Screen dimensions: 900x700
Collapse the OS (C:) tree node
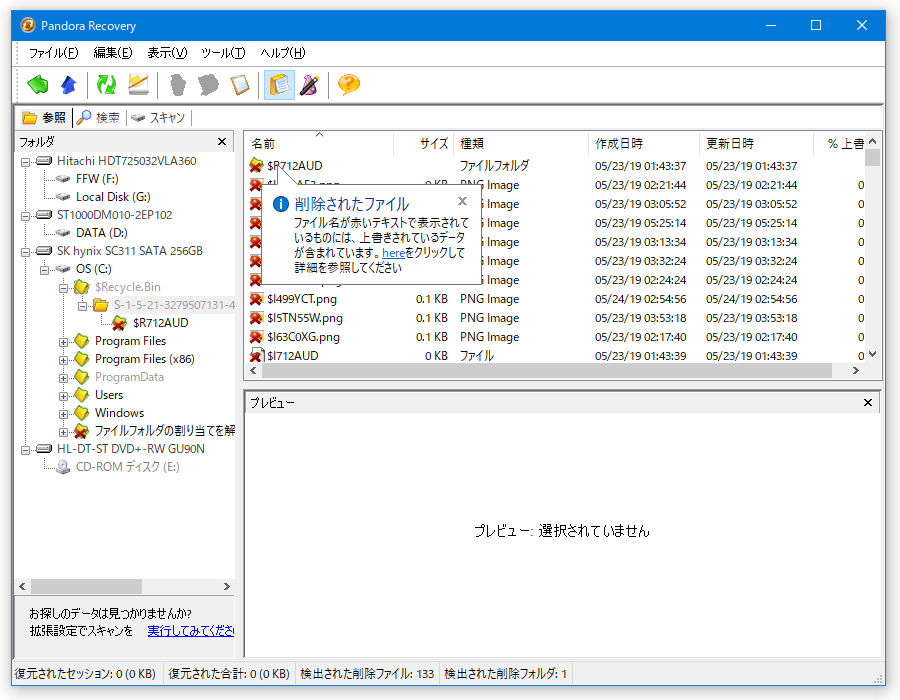44,270
